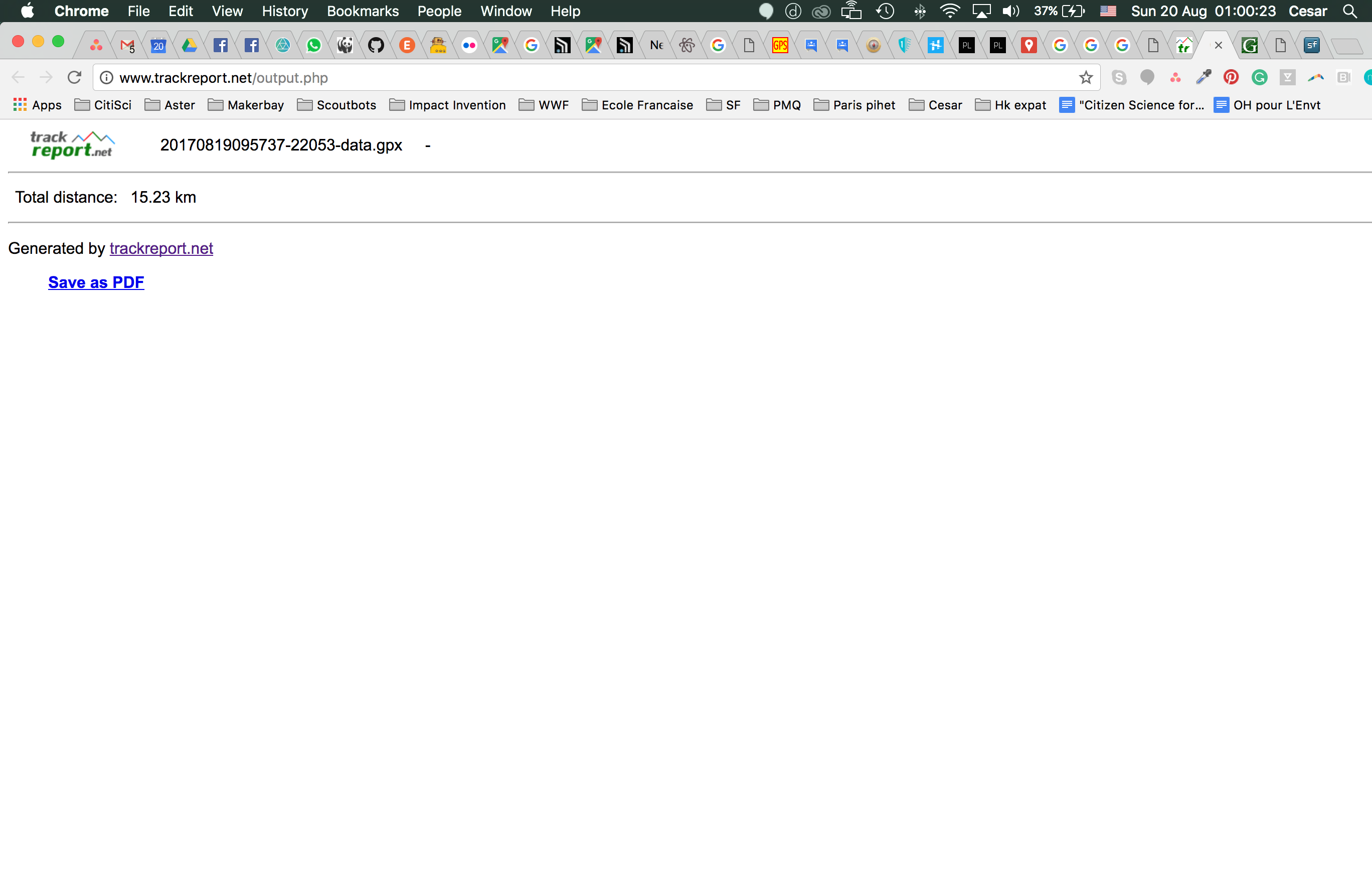Open the Pinterest extension
This screenshot has width=1372, height=888.
coord(1232,77)
